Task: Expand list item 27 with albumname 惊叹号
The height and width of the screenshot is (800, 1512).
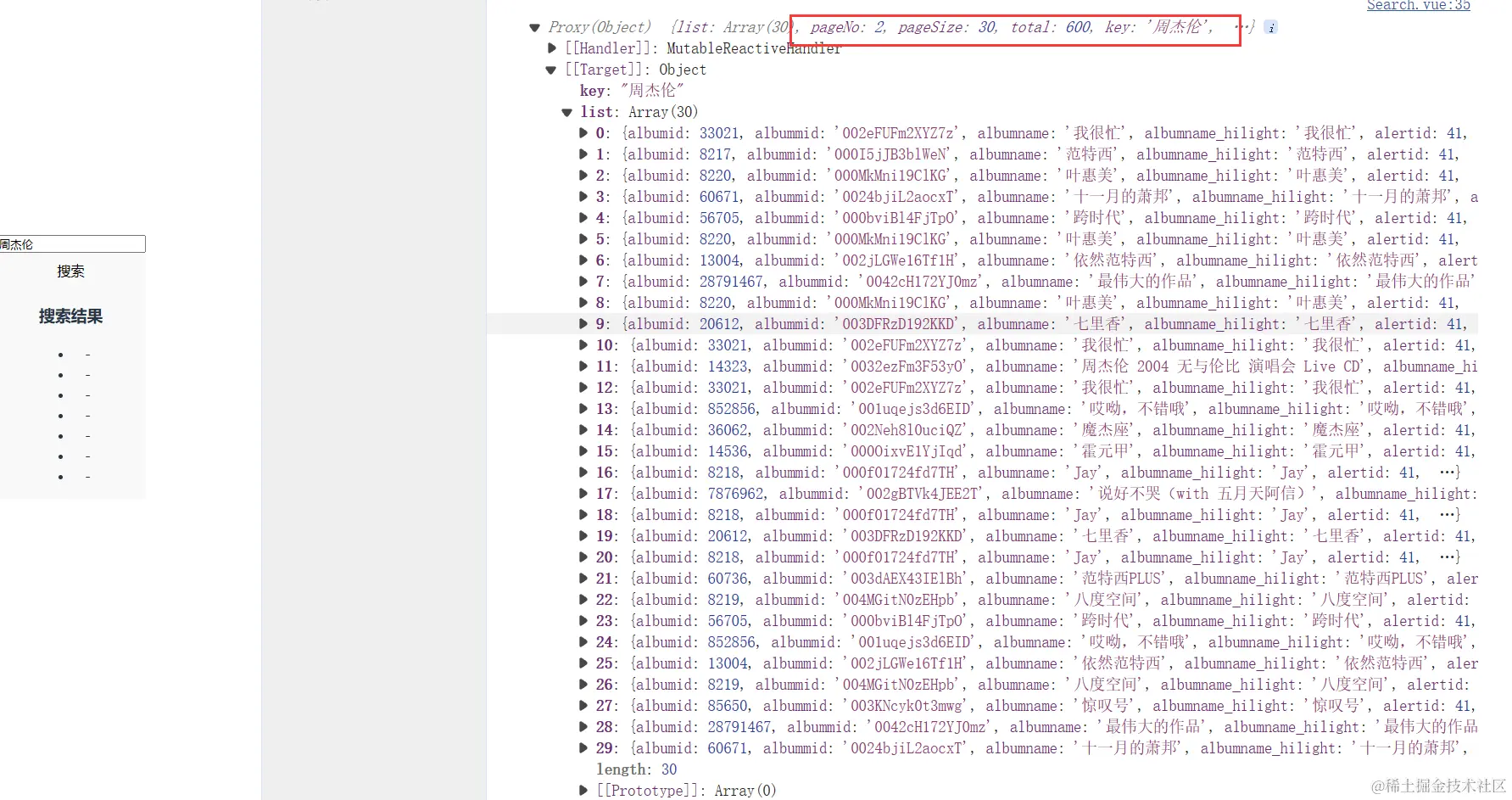Action: (x=583, y=706)
